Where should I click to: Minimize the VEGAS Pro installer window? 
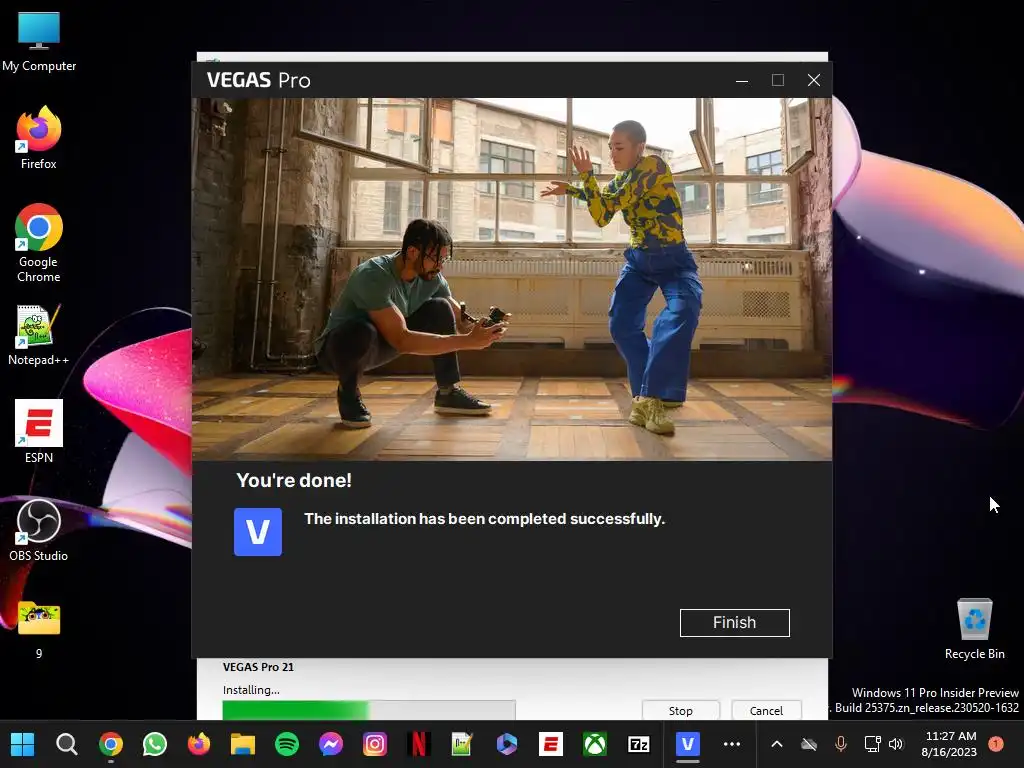tap(742, 80)
